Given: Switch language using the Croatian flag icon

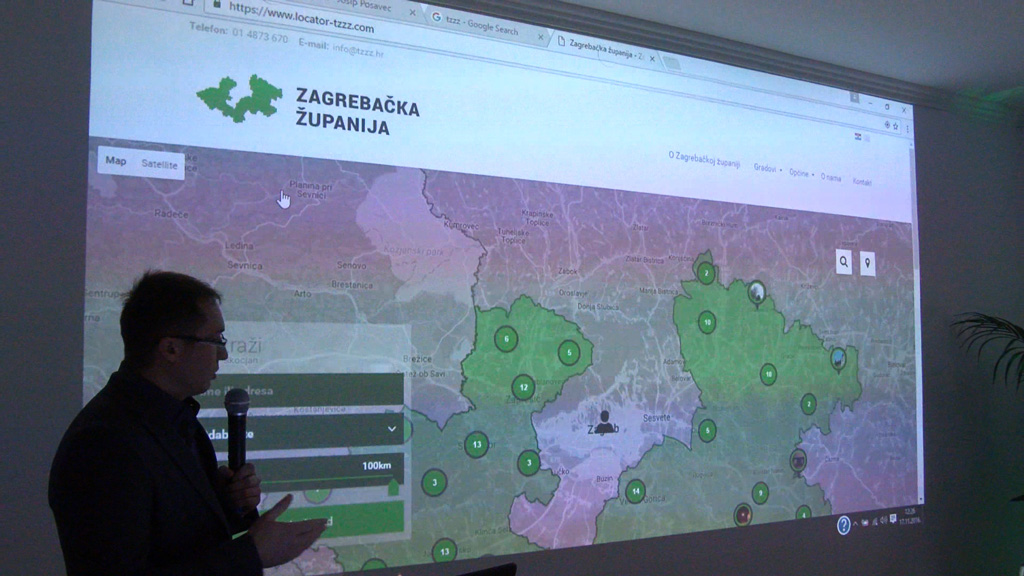Looking at the screenshot, I should pyautogui.click(x=857, y=136).
